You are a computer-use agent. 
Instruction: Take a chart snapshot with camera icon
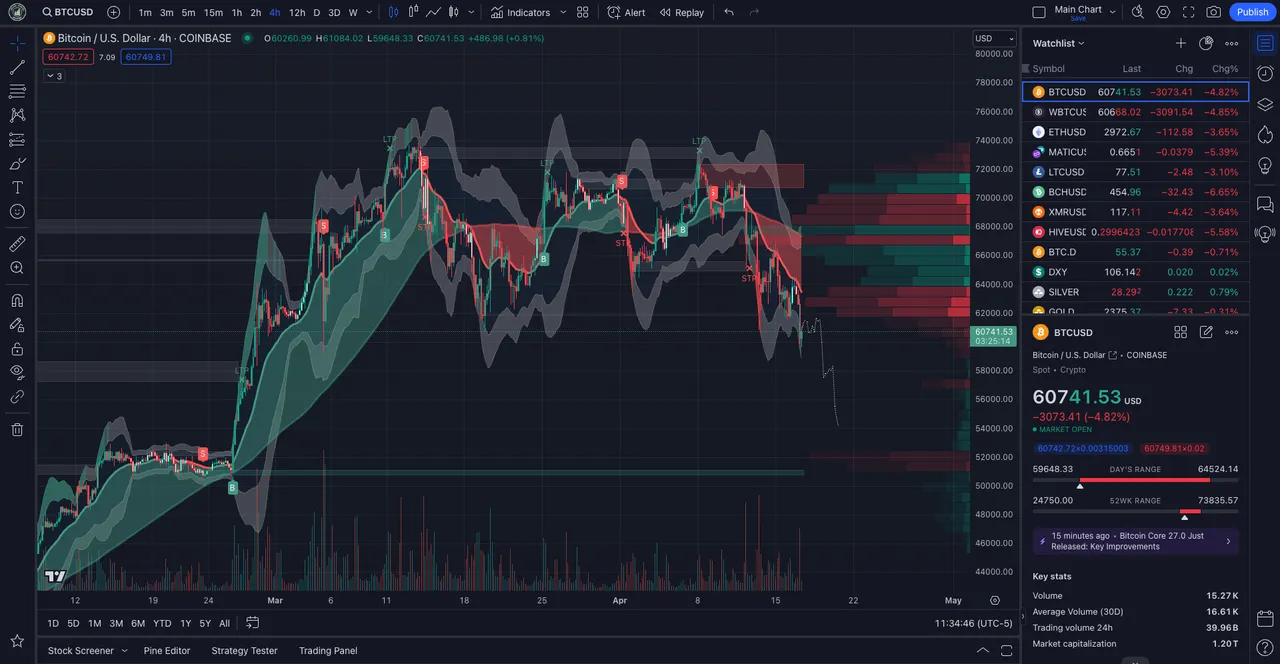[1213, 12]
